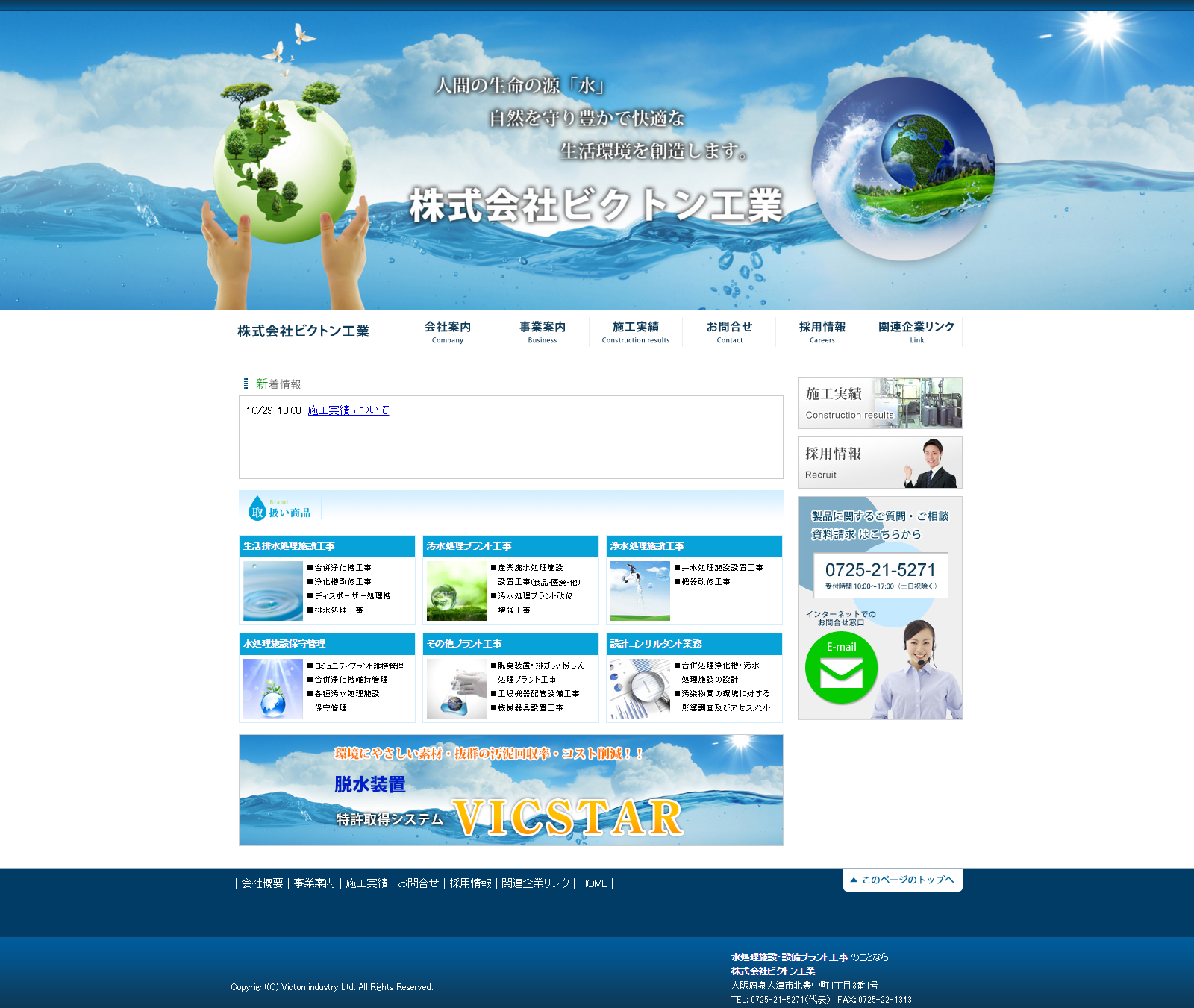Go to 事業案内 Business menu item

(x=543, y=332)
